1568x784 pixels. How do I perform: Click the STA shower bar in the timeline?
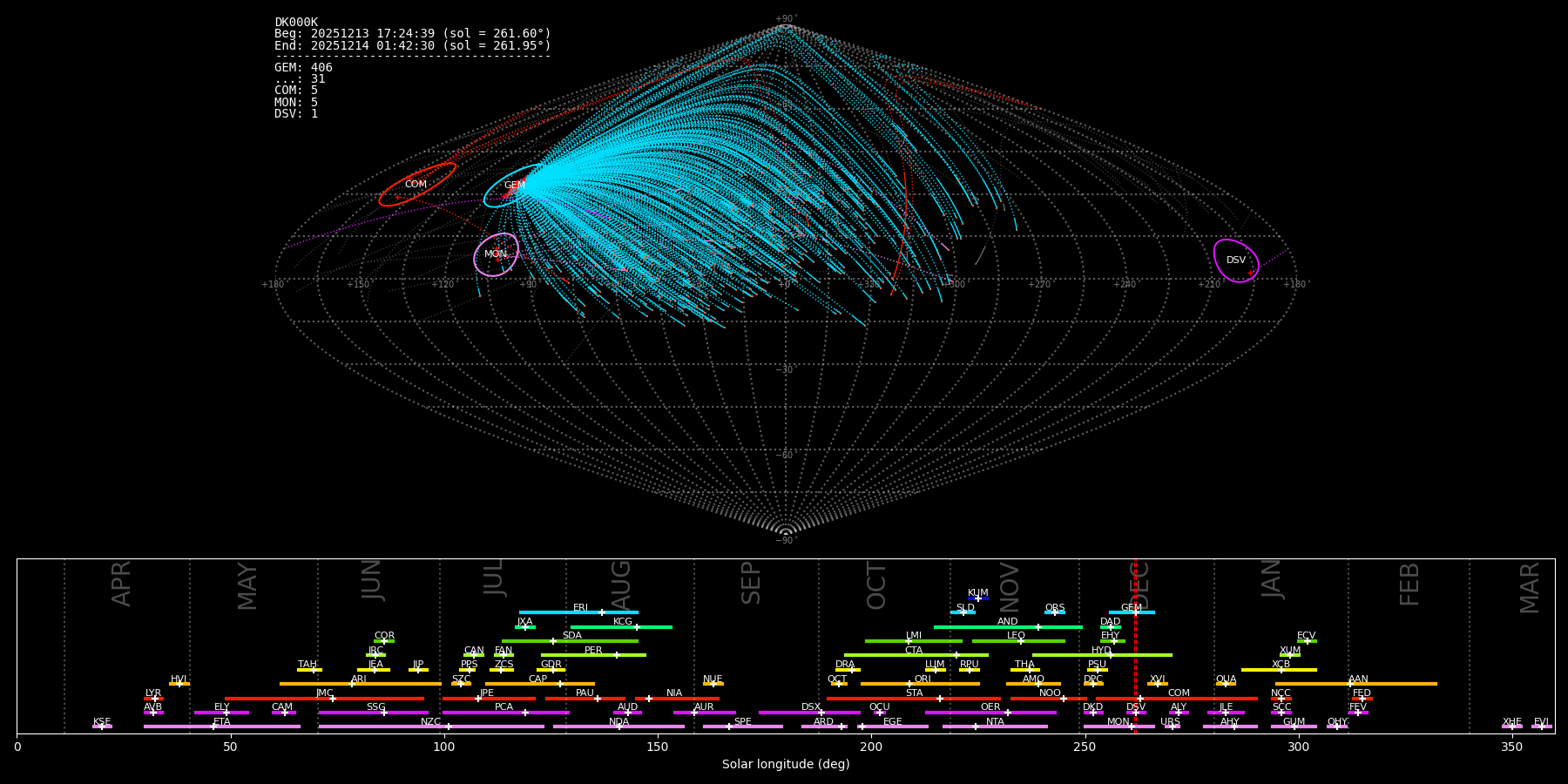(914, 698)
